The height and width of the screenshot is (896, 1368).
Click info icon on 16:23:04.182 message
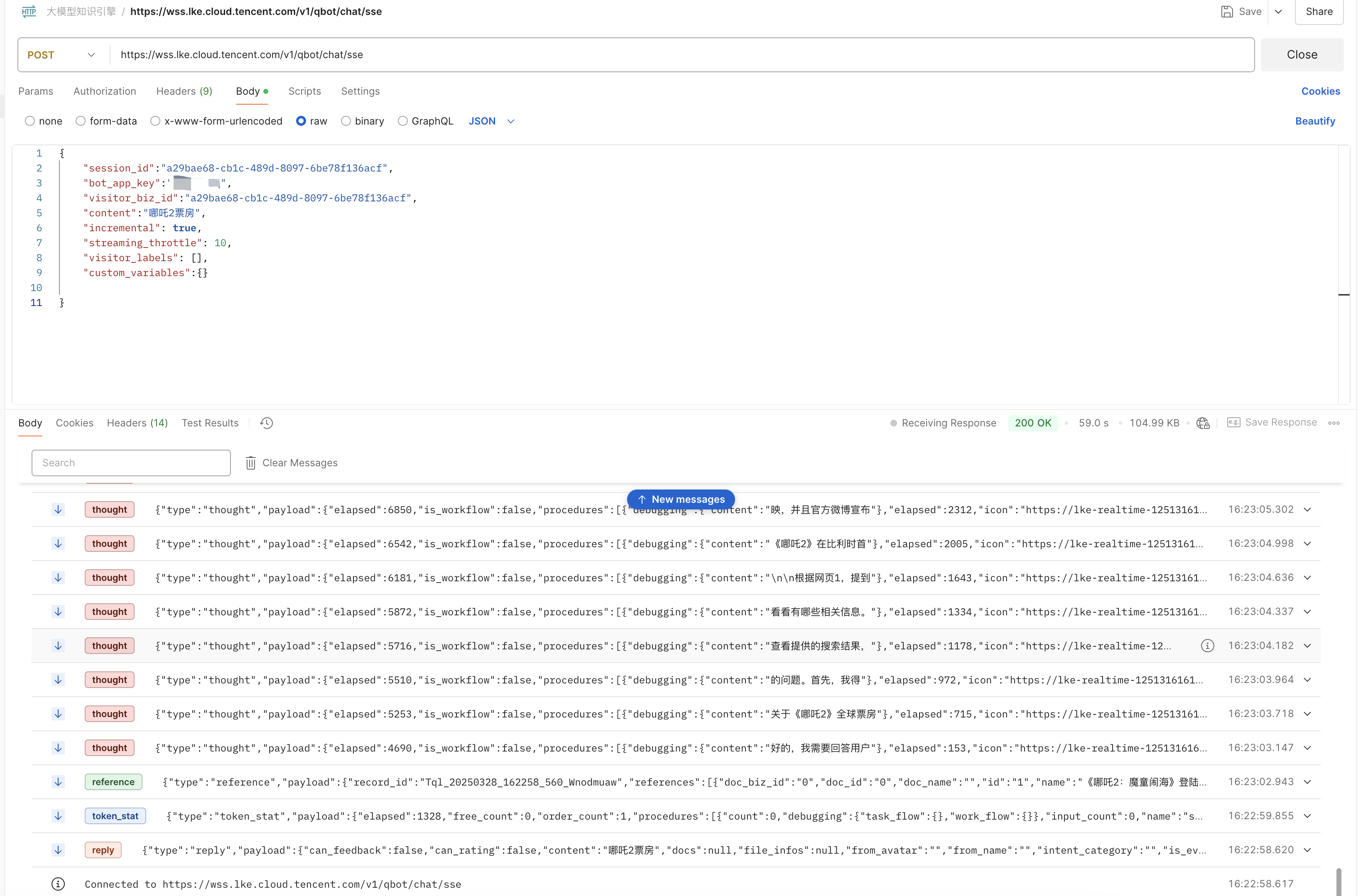coord(1207,646)
